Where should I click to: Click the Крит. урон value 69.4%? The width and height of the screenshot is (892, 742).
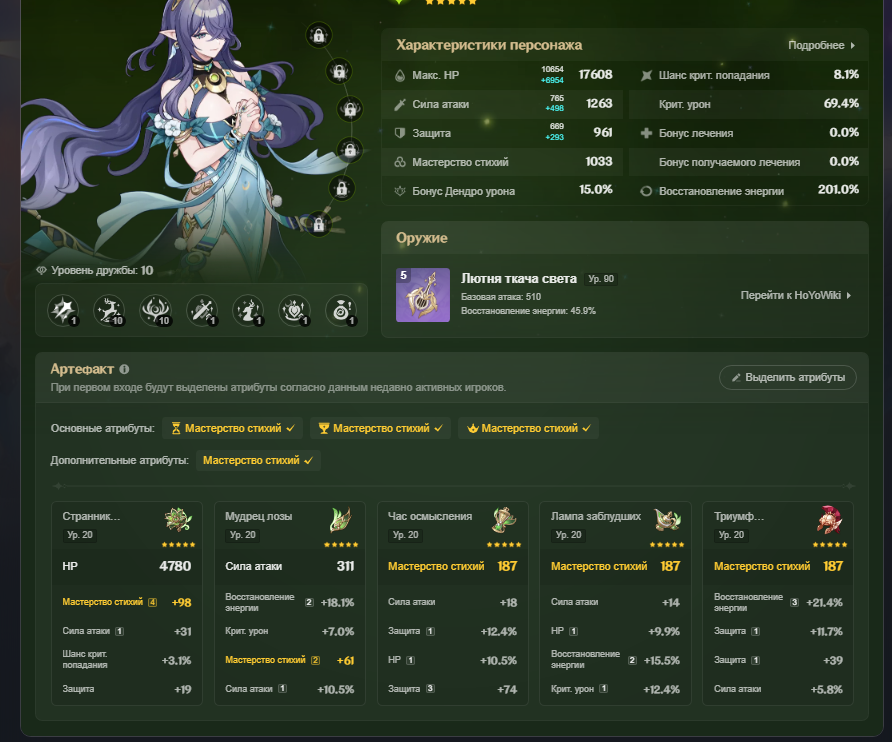click(841, 104)
